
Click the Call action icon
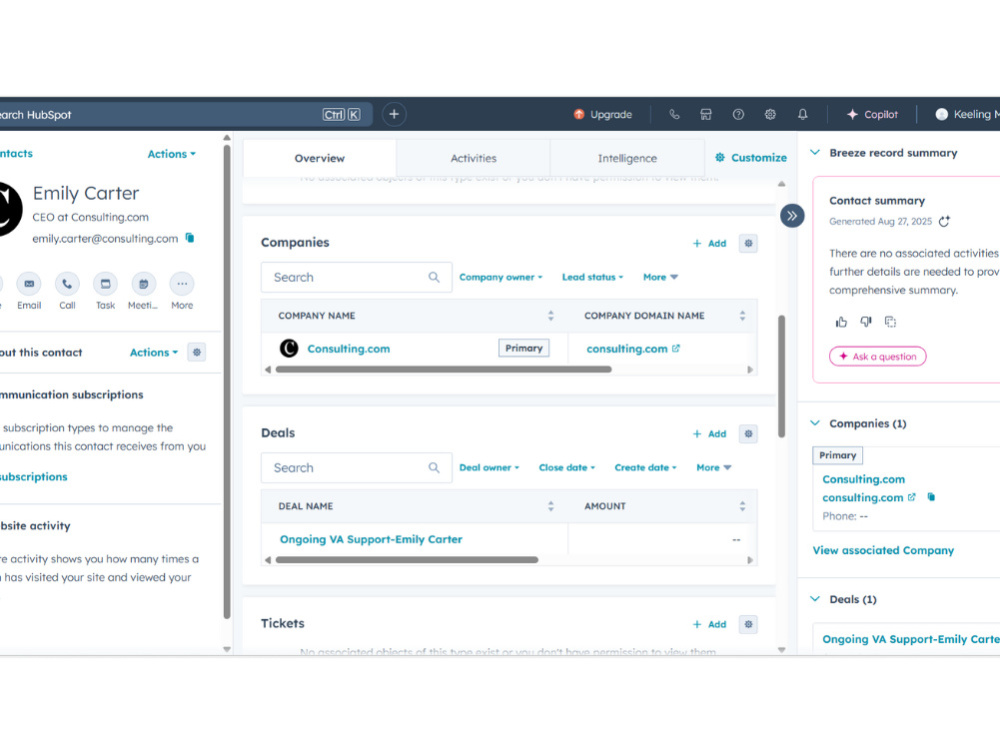pyautogui.click(x=67, y=284)
